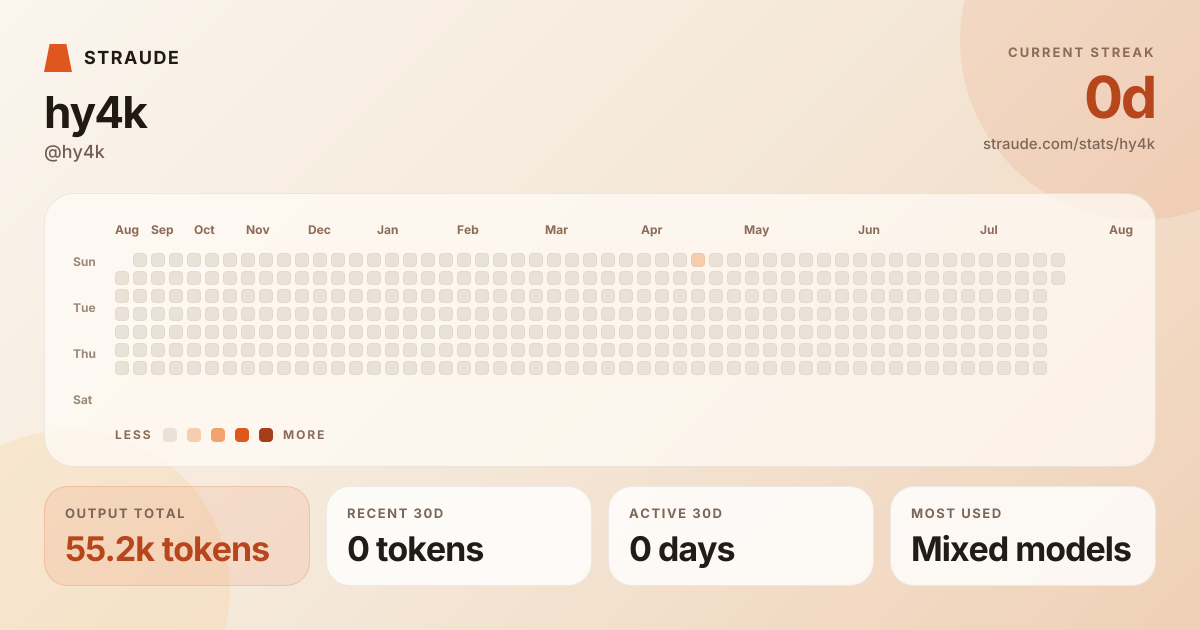Click the medium orange legend swatch
This screenshot has width=1200, height=630.
click(x=218, y=435)
